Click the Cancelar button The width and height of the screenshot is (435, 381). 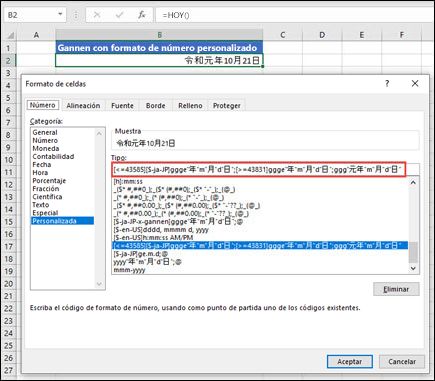pos(402,361)
